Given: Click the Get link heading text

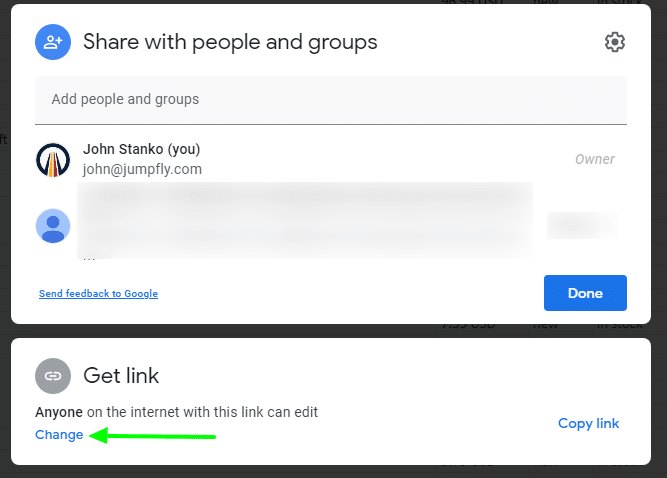Looking at the screenshot, I should click(x=121, y=376).
